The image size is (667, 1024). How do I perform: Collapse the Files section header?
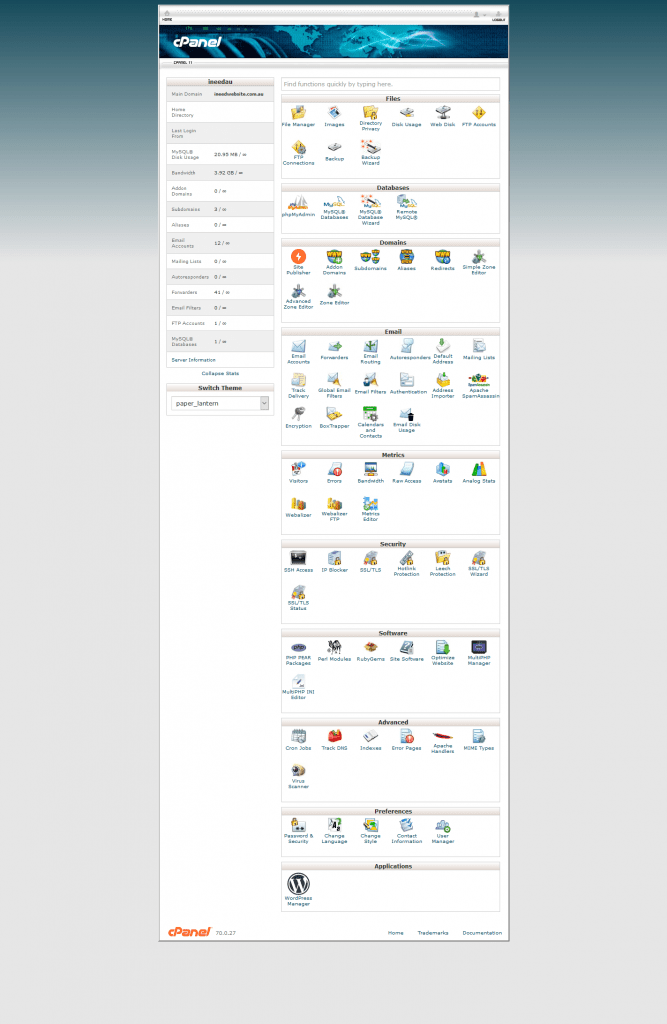point(390,99)
